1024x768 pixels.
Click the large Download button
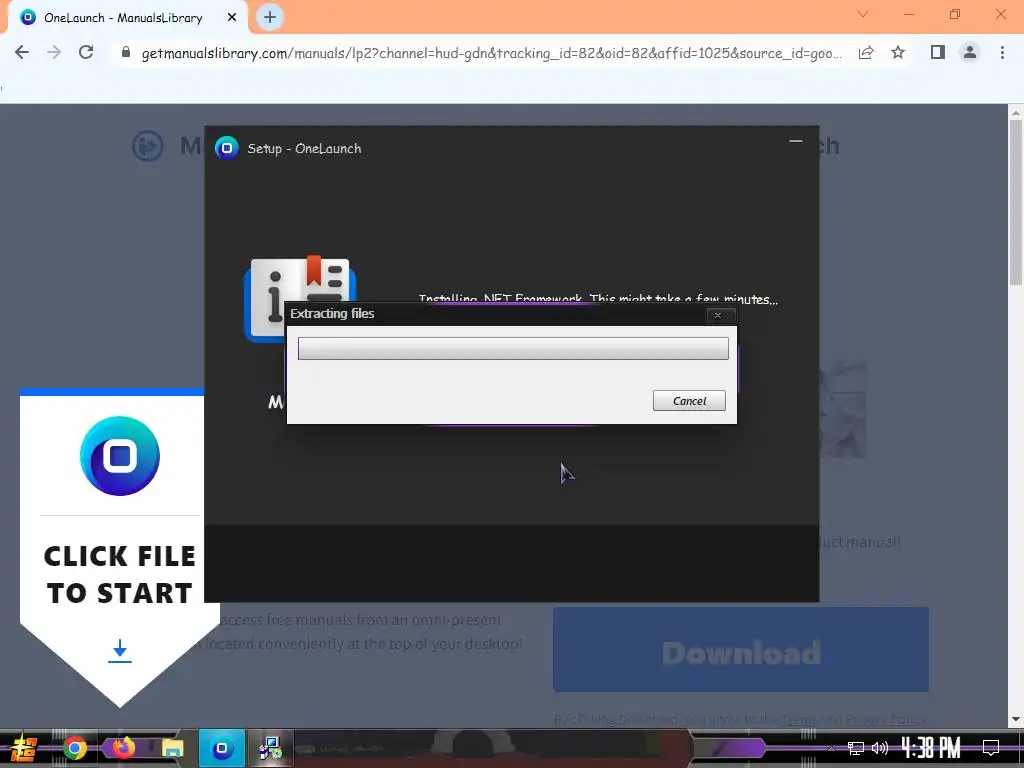click(x=741, y=650)
